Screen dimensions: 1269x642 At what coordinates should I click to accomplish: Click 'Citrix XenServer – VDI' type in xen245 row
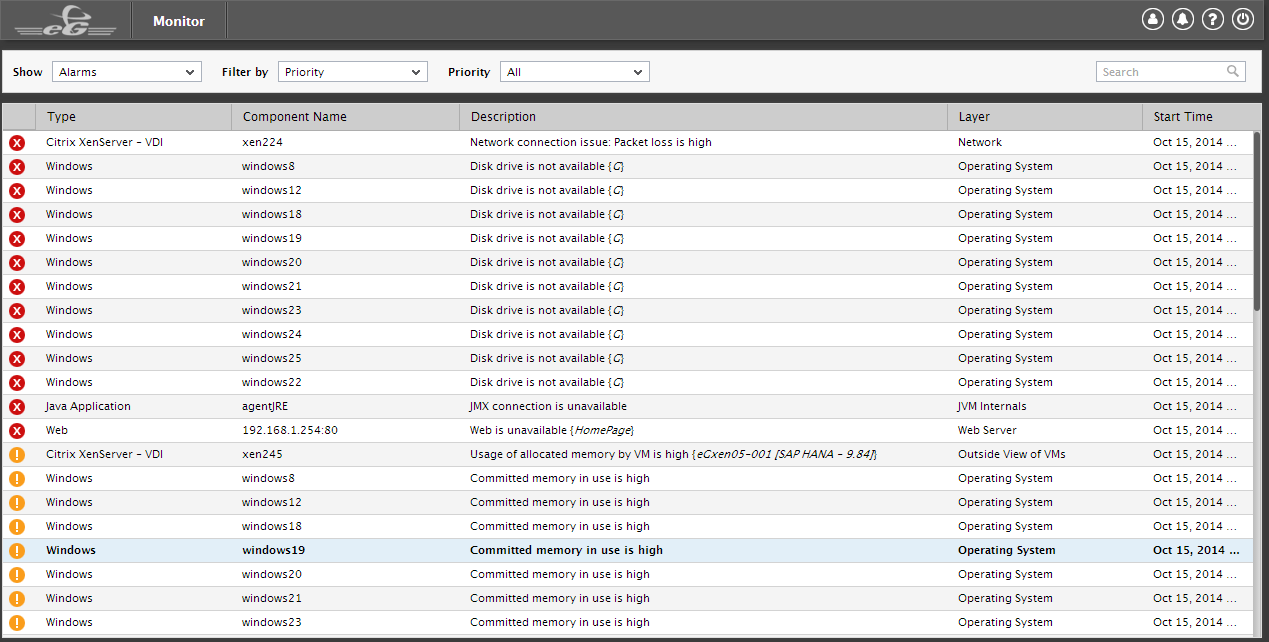(x=104, y=454)
